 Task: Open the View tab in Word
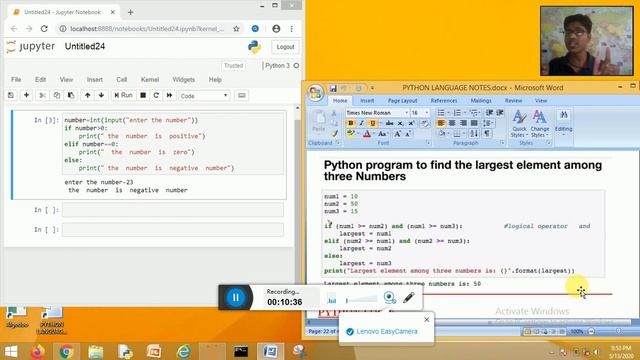tap(541, 100)
